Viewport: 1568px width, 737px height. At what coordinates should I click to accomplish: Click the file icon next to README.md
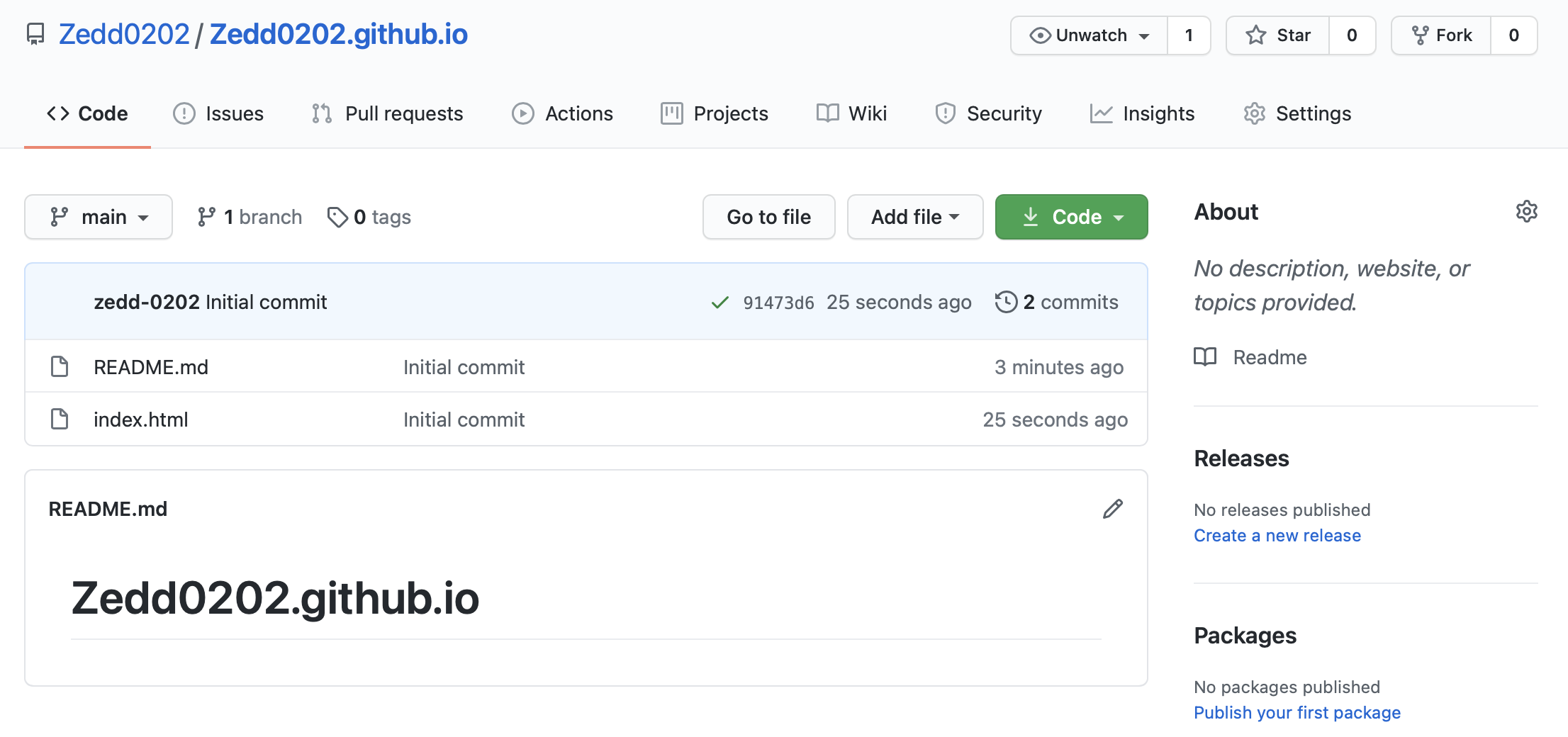click(x=60, y=366)
